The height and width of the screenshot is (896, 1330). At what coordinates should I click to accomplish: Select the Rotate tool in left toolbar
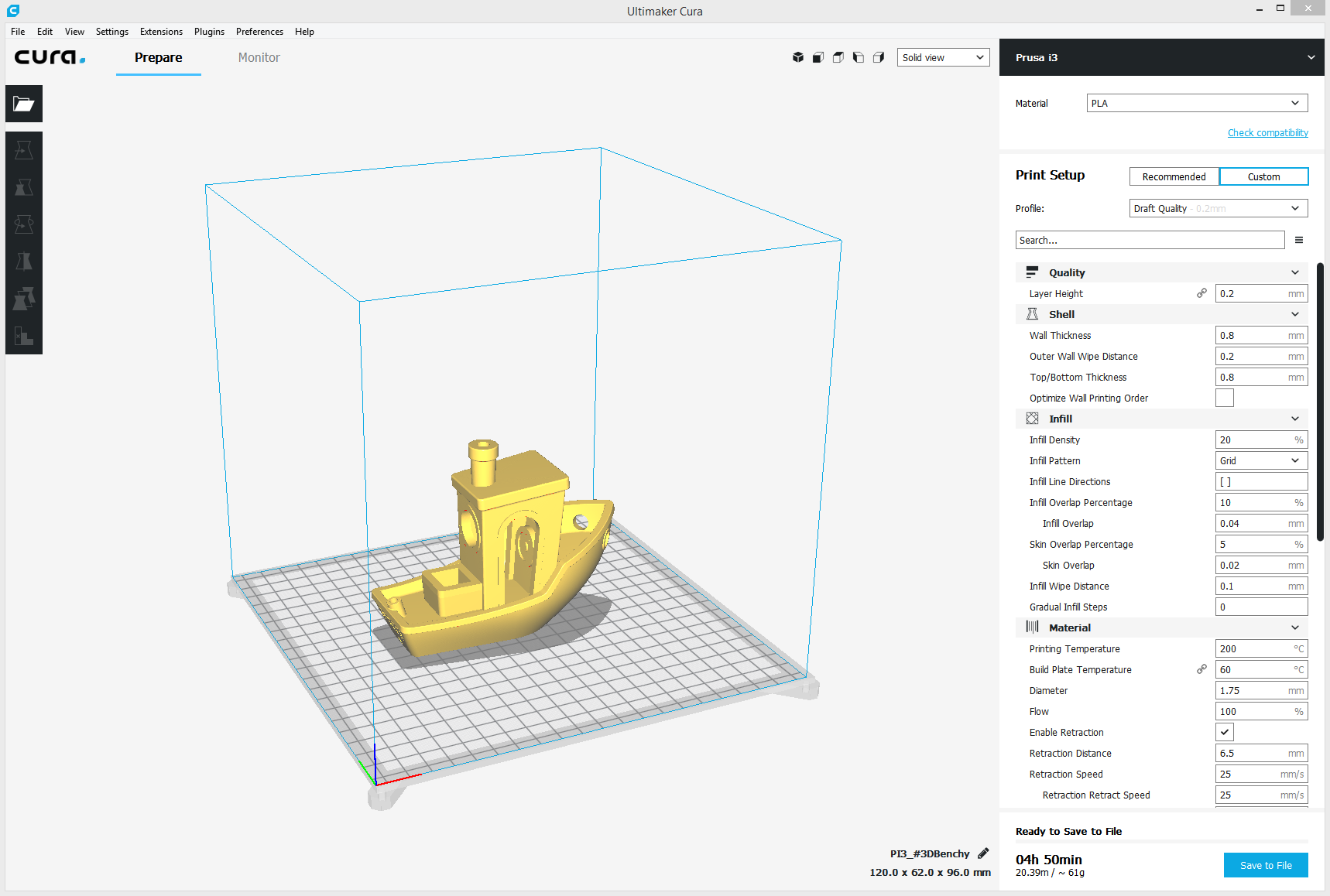tap(24, 224)
